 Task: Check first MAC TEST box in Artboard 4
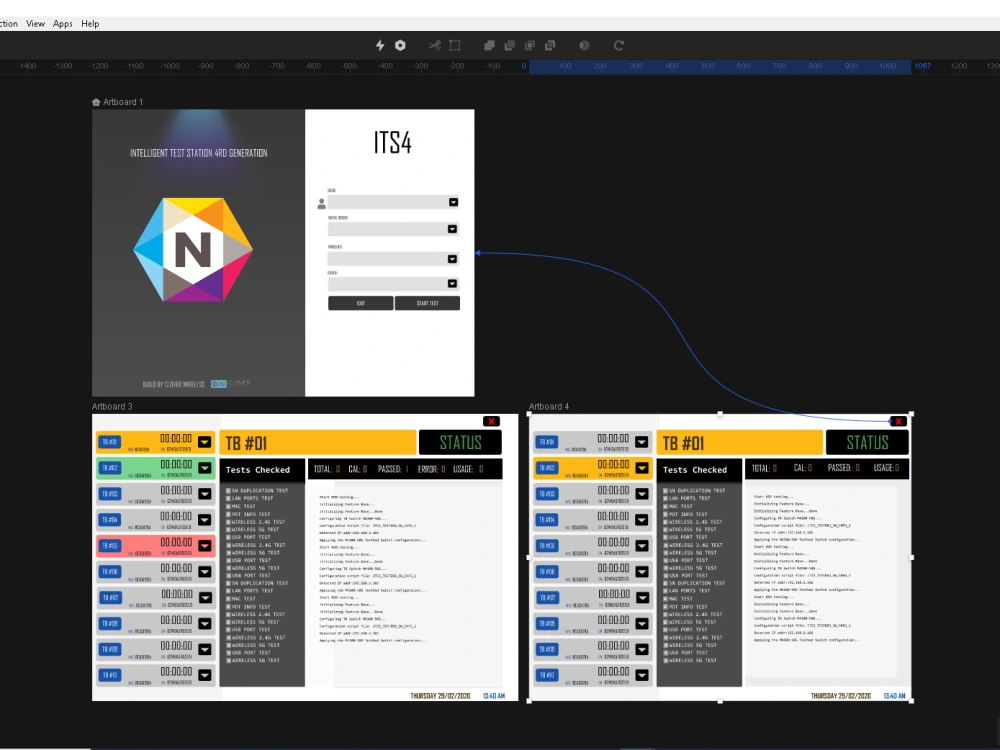[x=665, y=506]
